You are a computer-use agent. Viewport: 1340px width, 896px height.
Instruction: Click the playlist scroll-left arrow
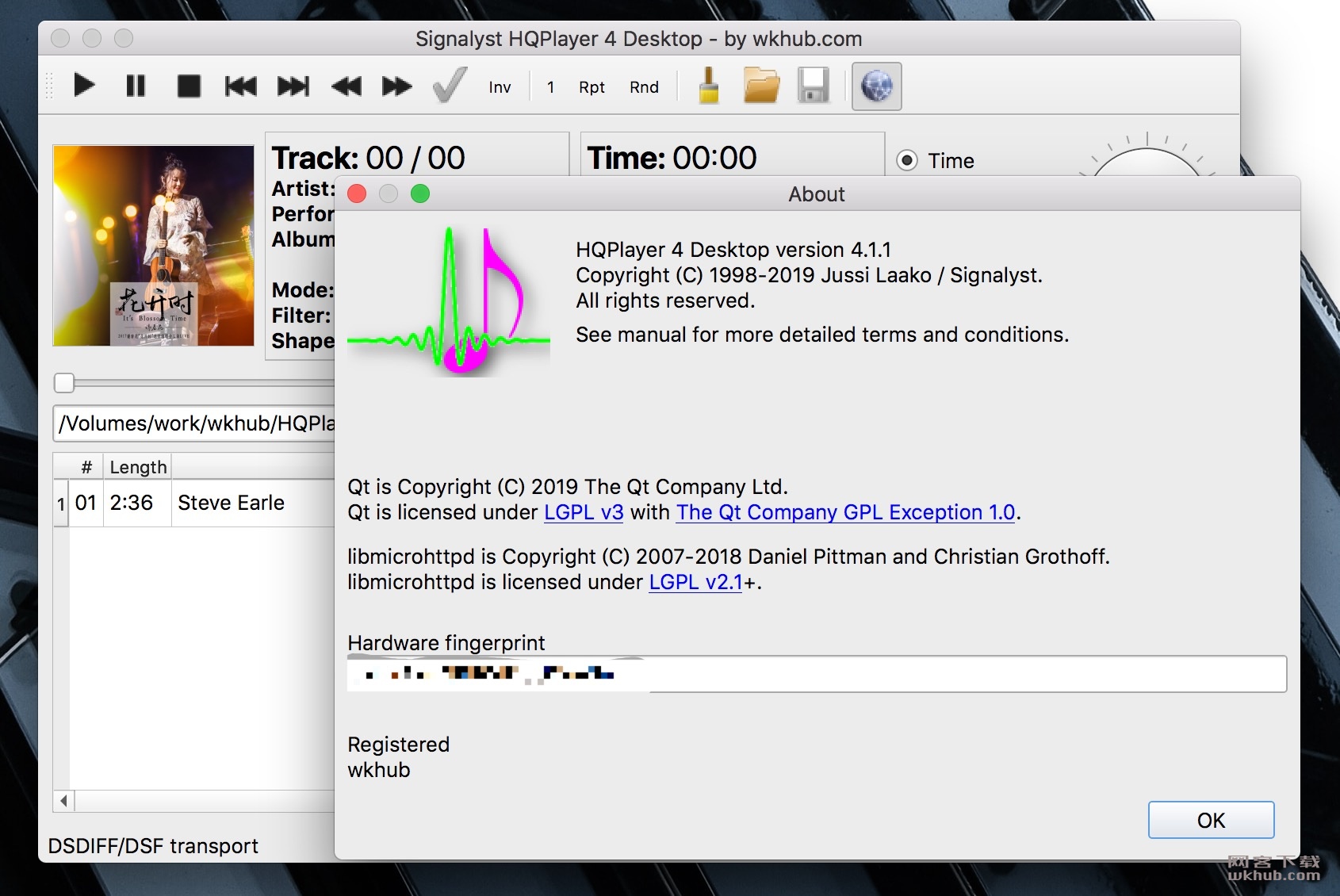(x=64, y=801)
